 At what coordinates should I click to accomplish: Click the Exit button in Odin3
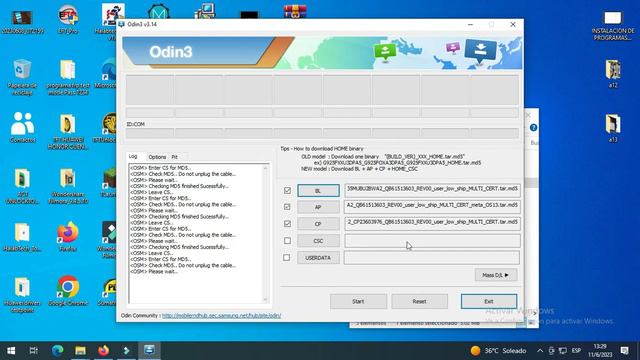(x=489, y=301)
